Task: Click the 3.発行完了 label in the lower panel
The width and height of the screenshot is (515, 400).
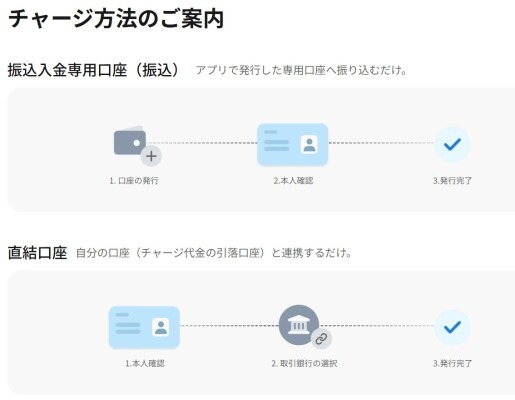Action: coord(452,363)
